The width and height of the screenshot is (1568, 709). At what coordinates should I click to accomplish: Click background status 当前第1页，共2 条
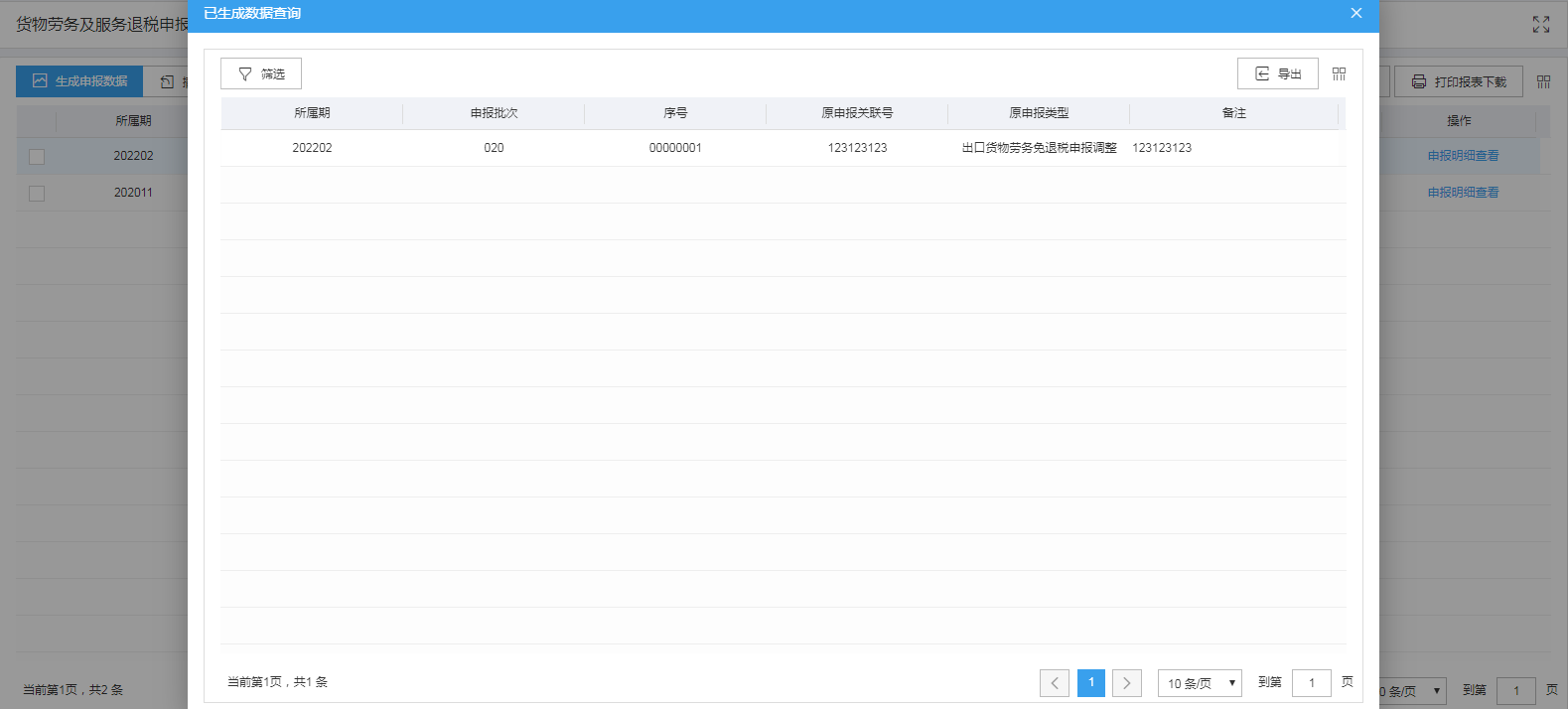pyautogui.click(x=73, y=690)
